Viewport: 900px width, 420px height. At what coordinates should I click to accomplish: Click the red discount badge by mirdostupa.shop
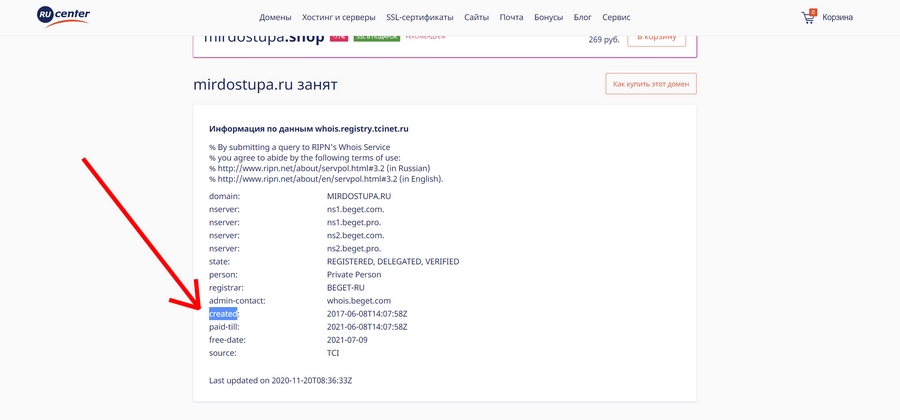point(339,38)
